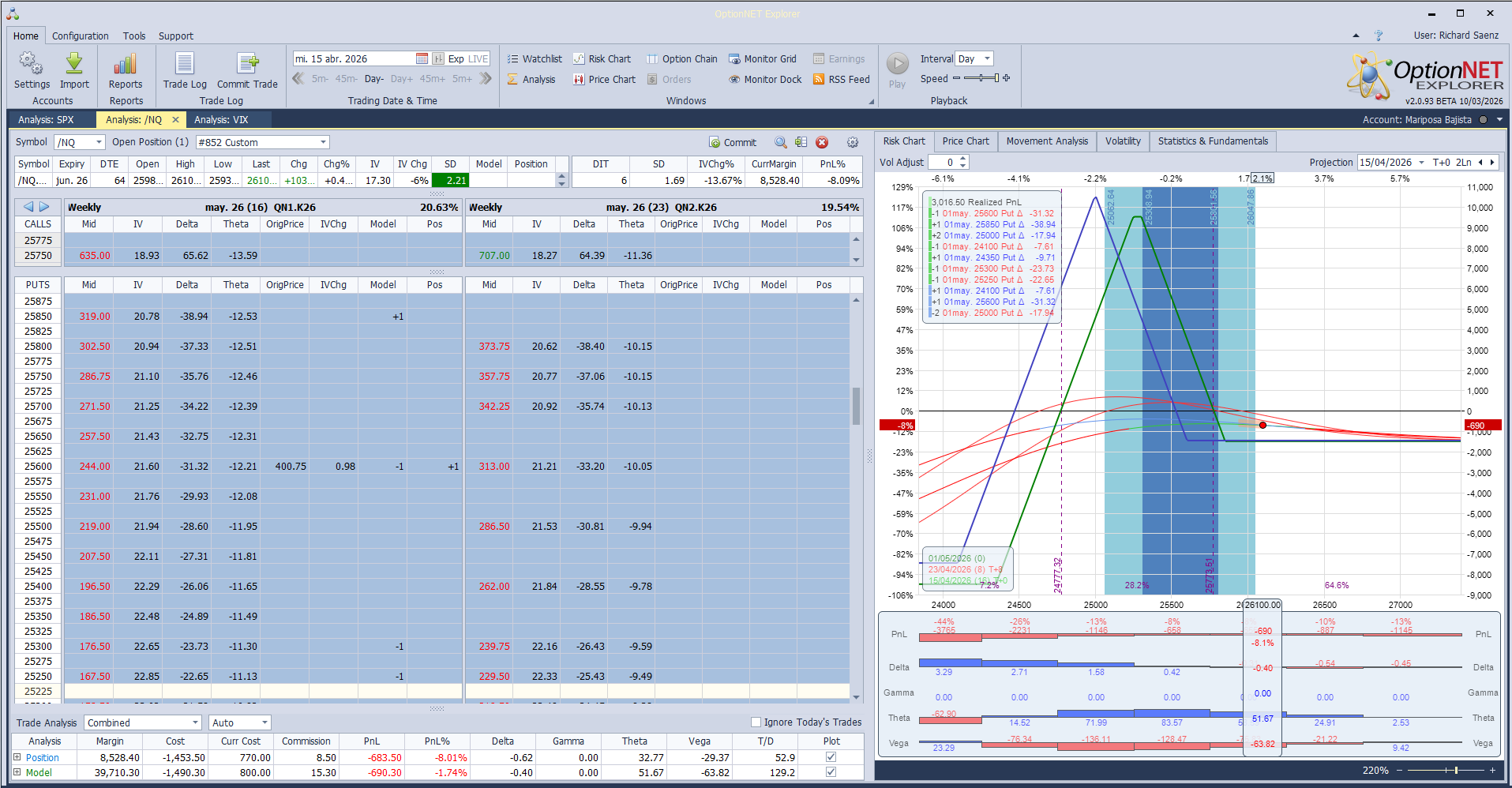Open the RSS Feed window
Viewport: 1512px width, 788px height.
pyautogui.click(x=842, y=79)
